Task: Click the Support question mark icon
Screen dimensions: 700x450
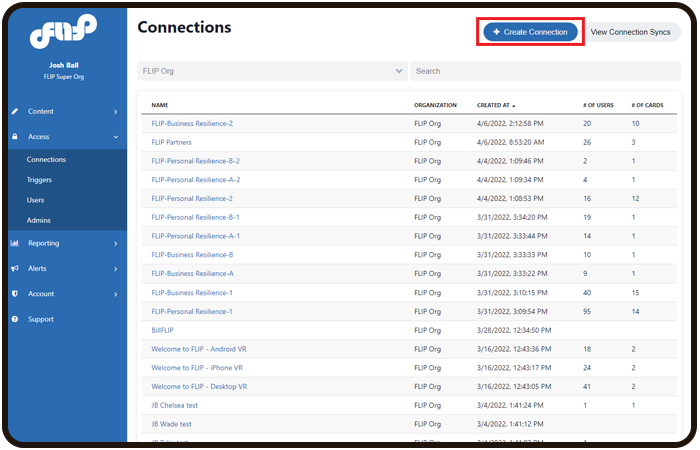Action: tap(15, 319)
